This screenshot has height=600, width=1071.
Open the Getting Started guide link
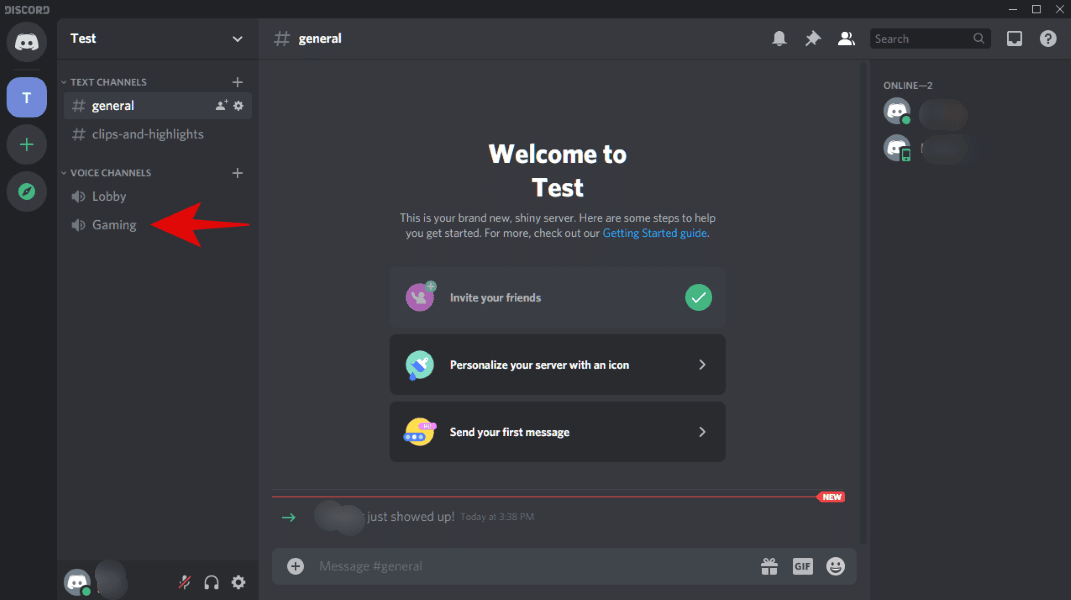[x=654, y=233]
